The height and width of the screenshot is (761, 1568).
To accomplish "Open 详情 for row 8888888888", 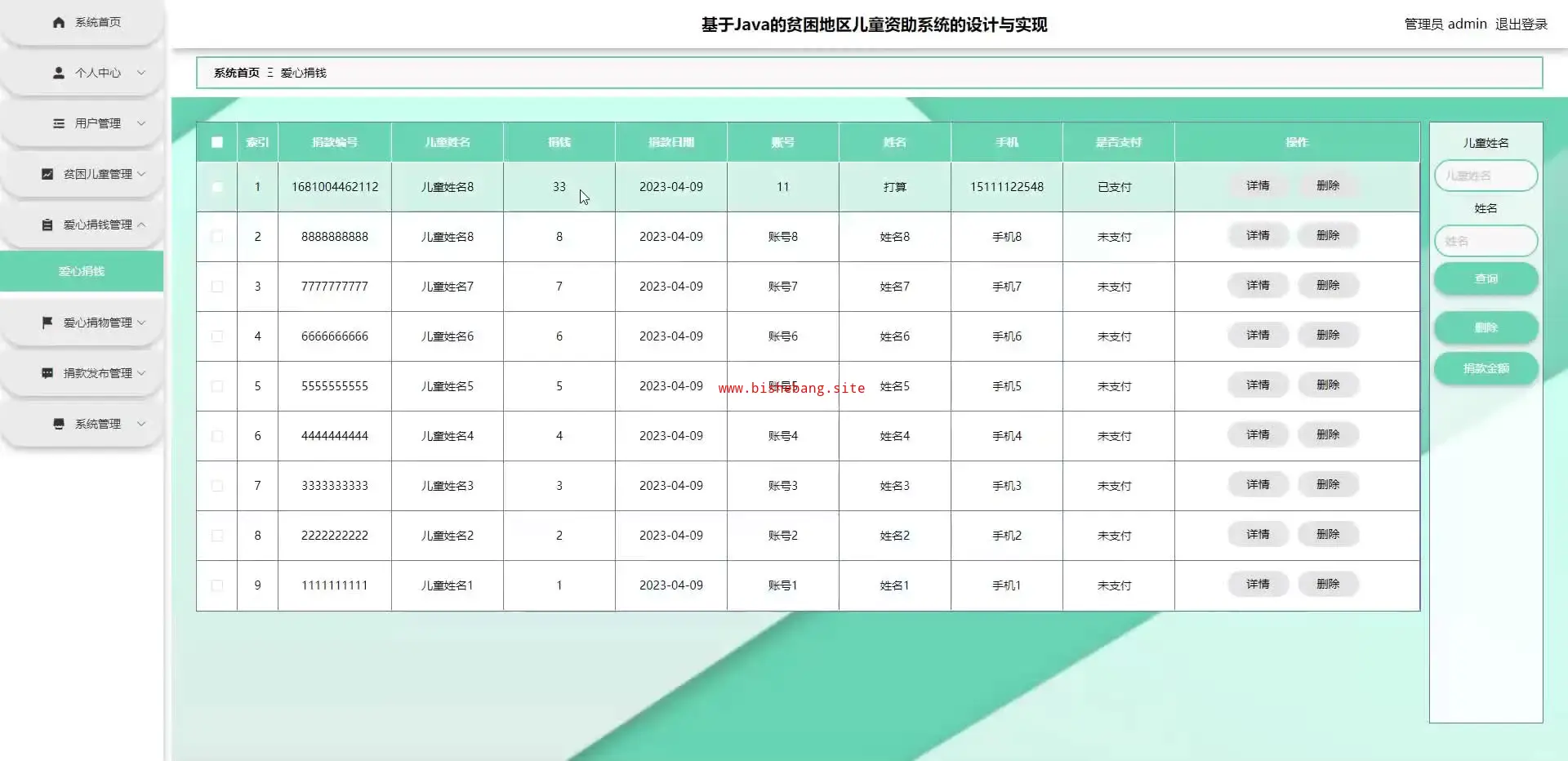I will click(1258, 236).
